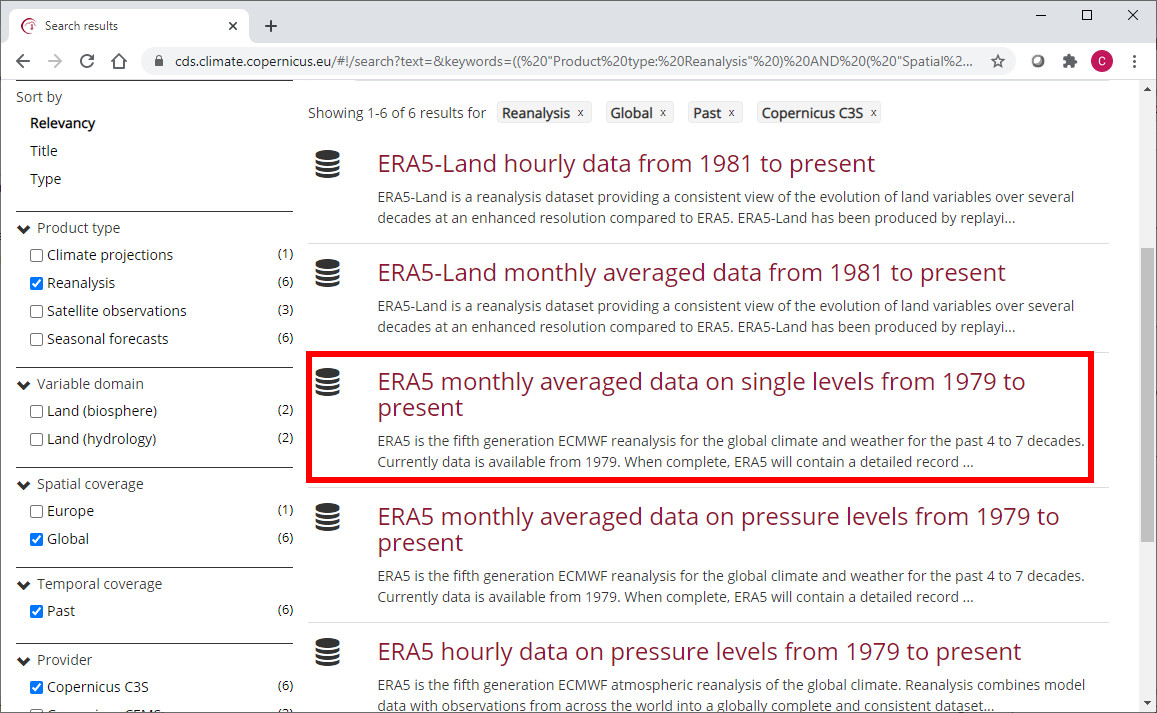This screenshot has height=713, width=1157.
Task: Uncheck the Reanalysis product type
Action: point(36,283)
